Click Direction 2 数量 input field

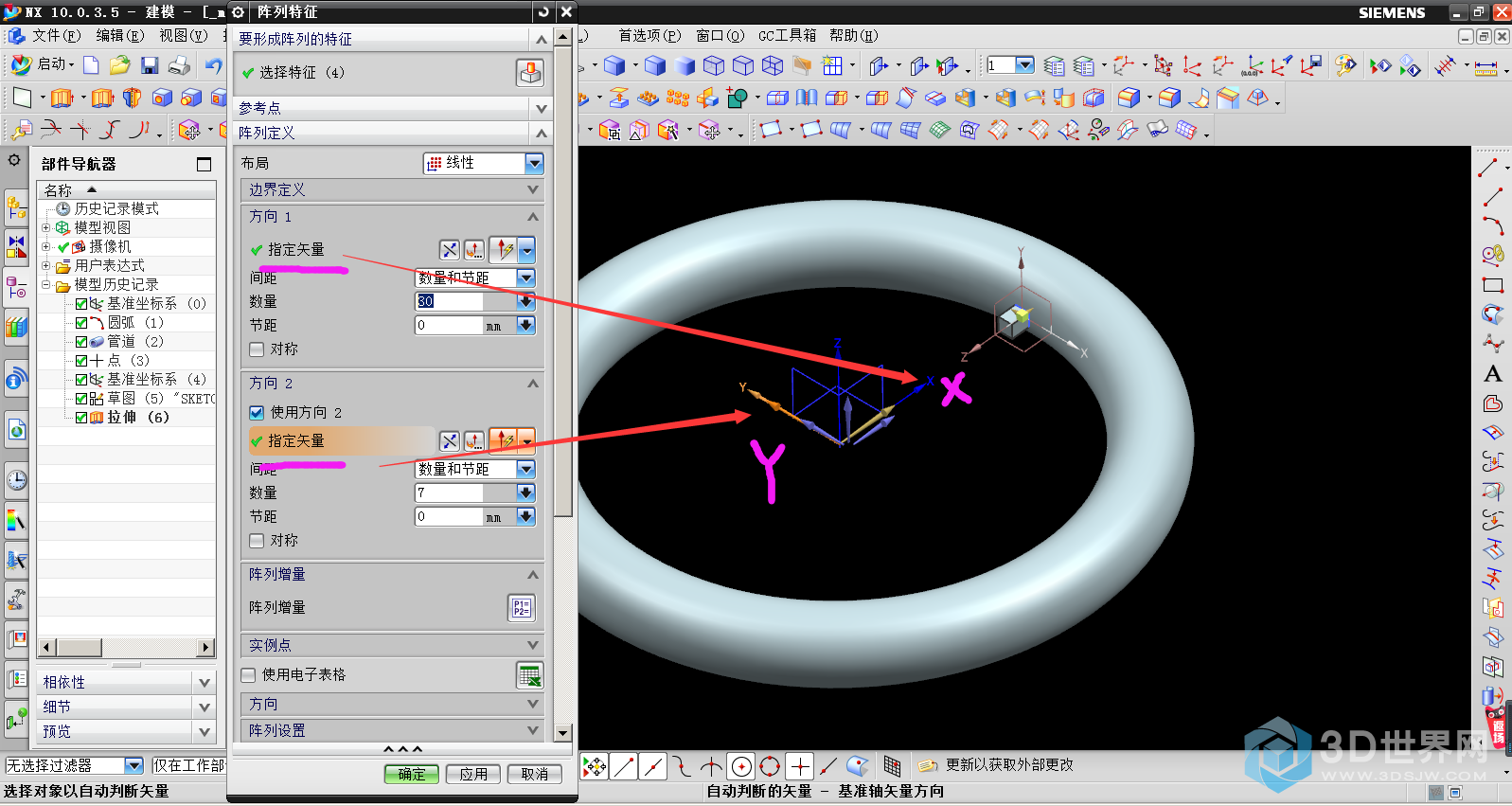450,493
